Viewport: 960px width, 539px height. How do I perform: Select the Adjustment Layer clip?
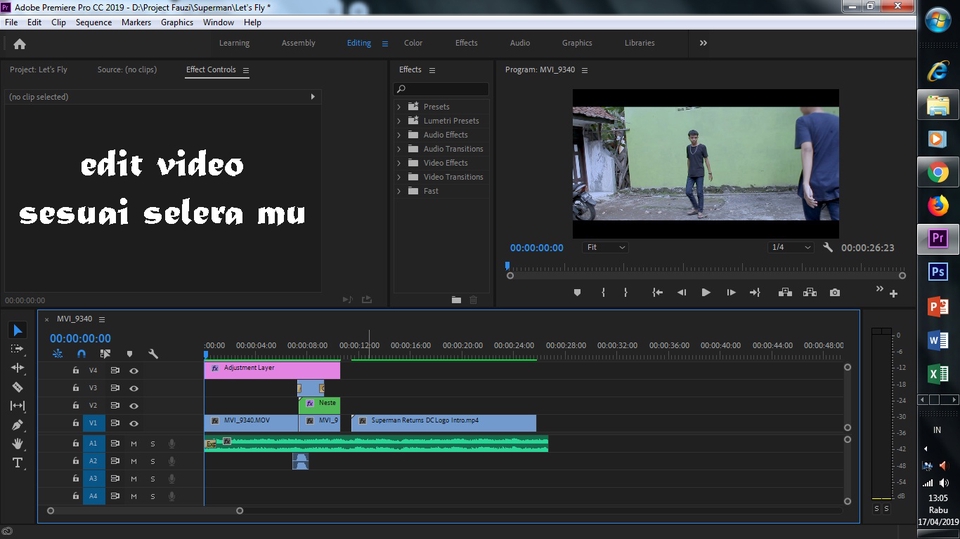(272, 369)
